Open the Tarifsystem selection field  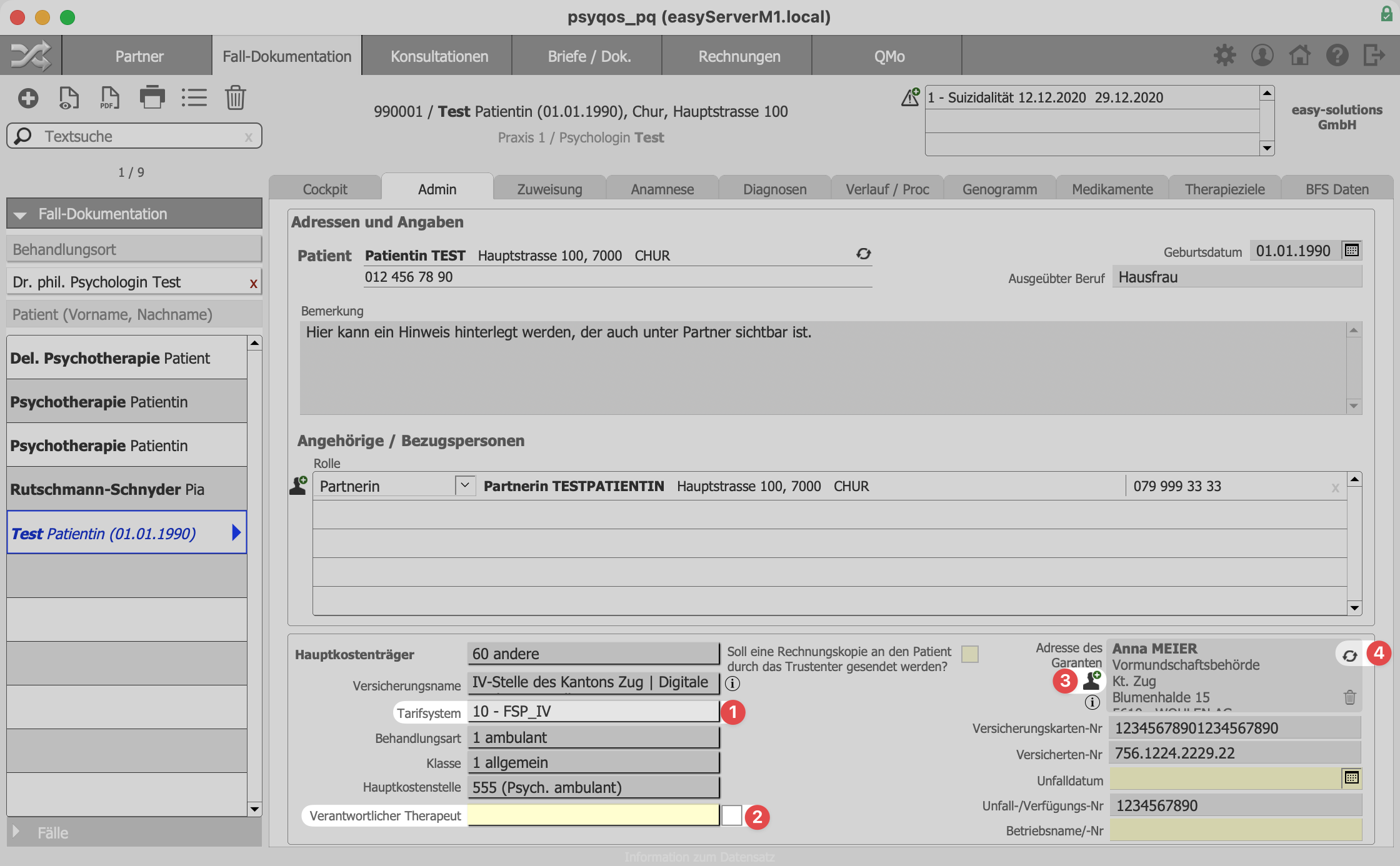(x=593, y=711)
